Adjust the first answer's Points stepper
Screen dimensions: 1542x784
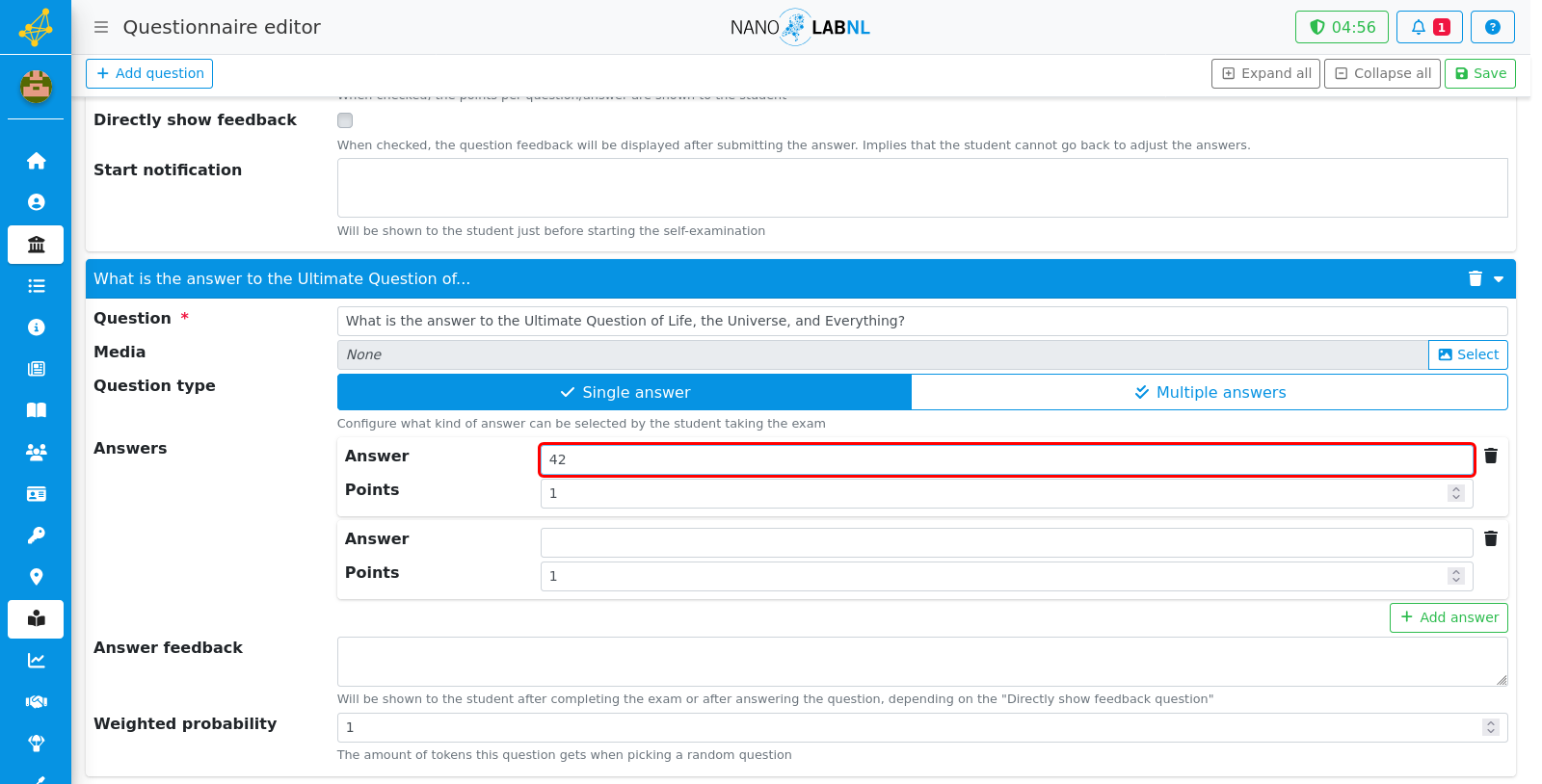coord(1456,493)
